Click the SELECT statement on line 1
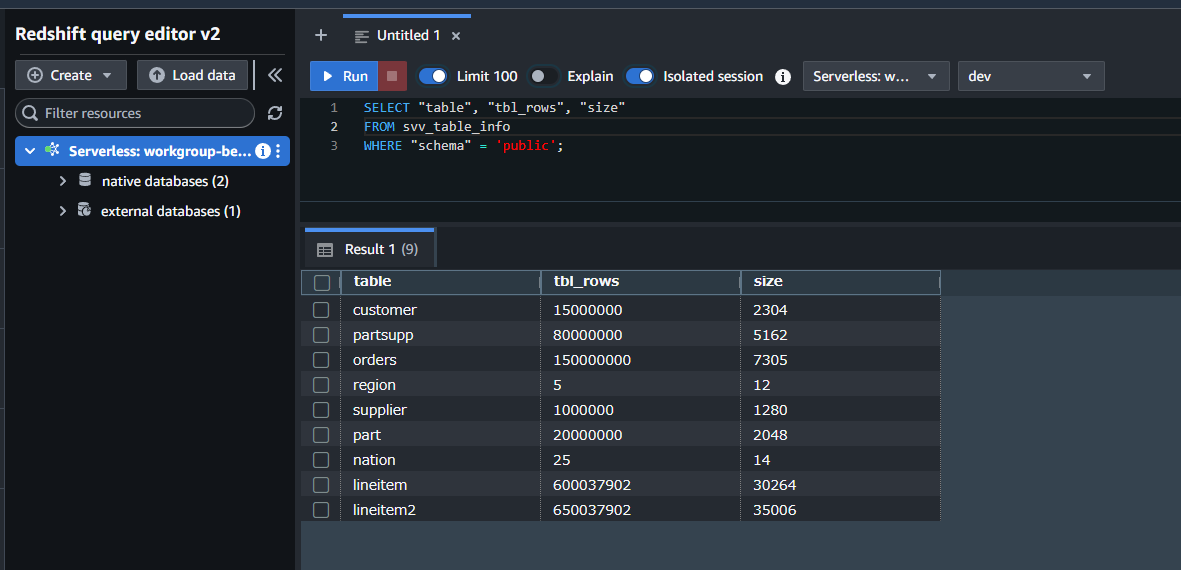 point(494,108)
